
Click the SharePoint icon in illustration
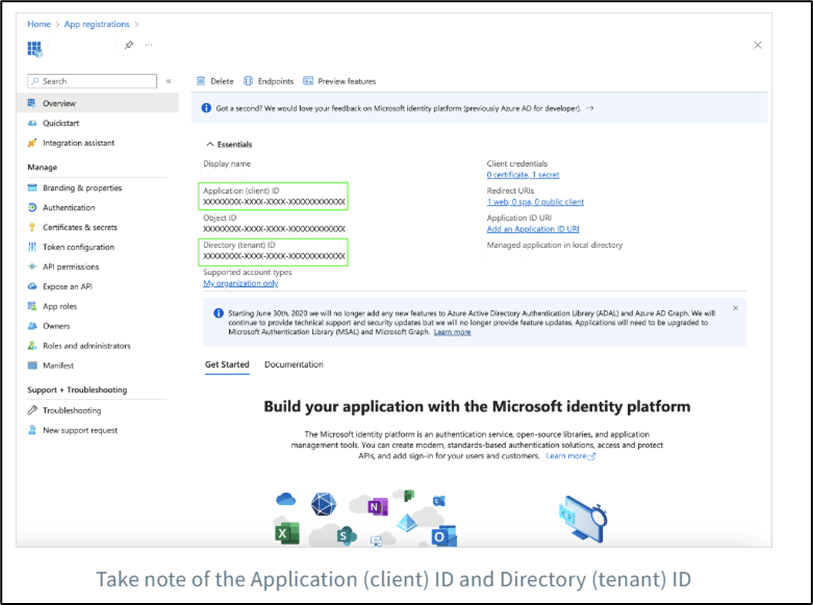pos(345,535)
